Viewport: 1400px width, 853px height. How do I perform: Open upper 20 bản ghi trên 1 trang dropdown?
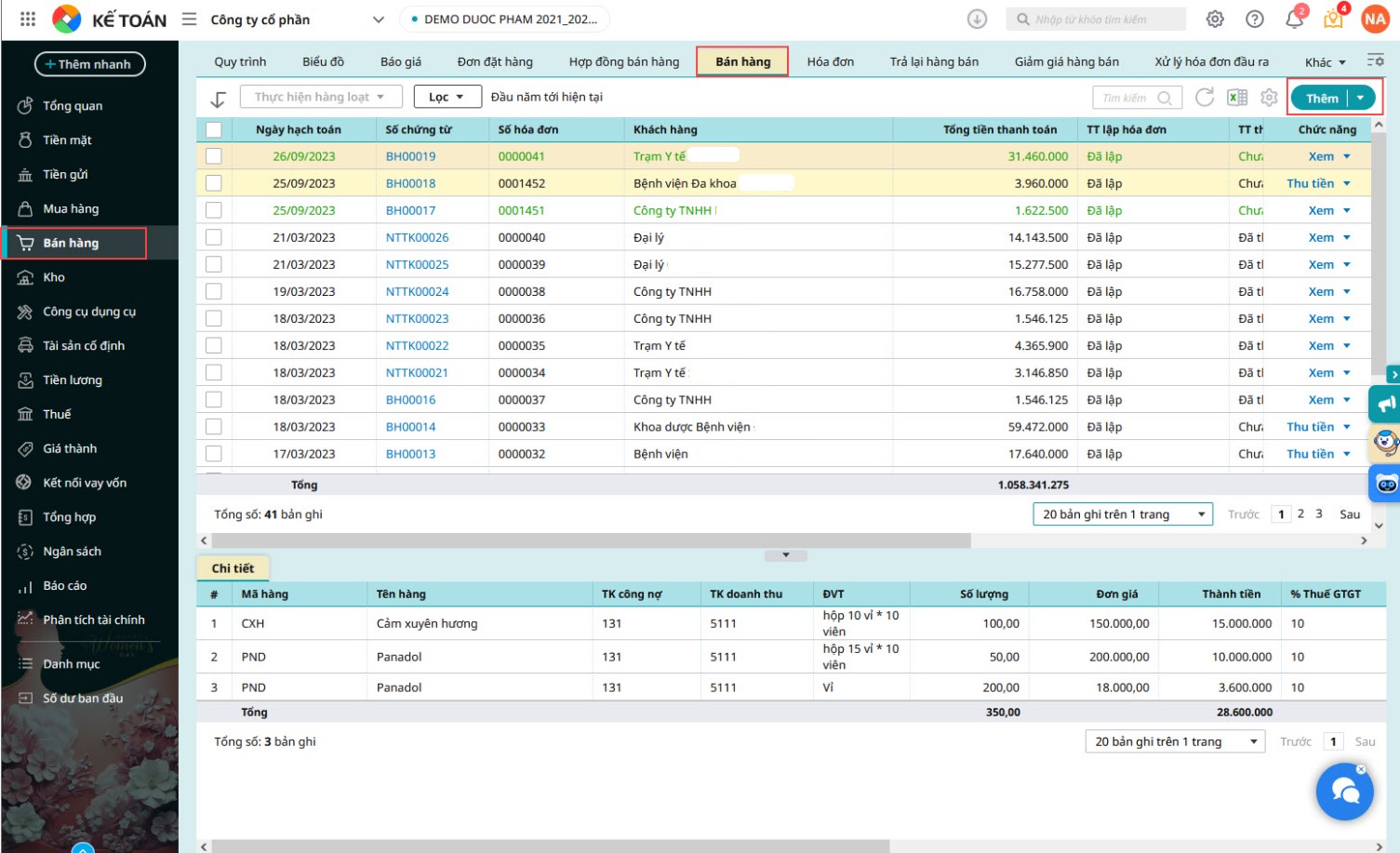pyautogui.click(x=1123, y=514)
